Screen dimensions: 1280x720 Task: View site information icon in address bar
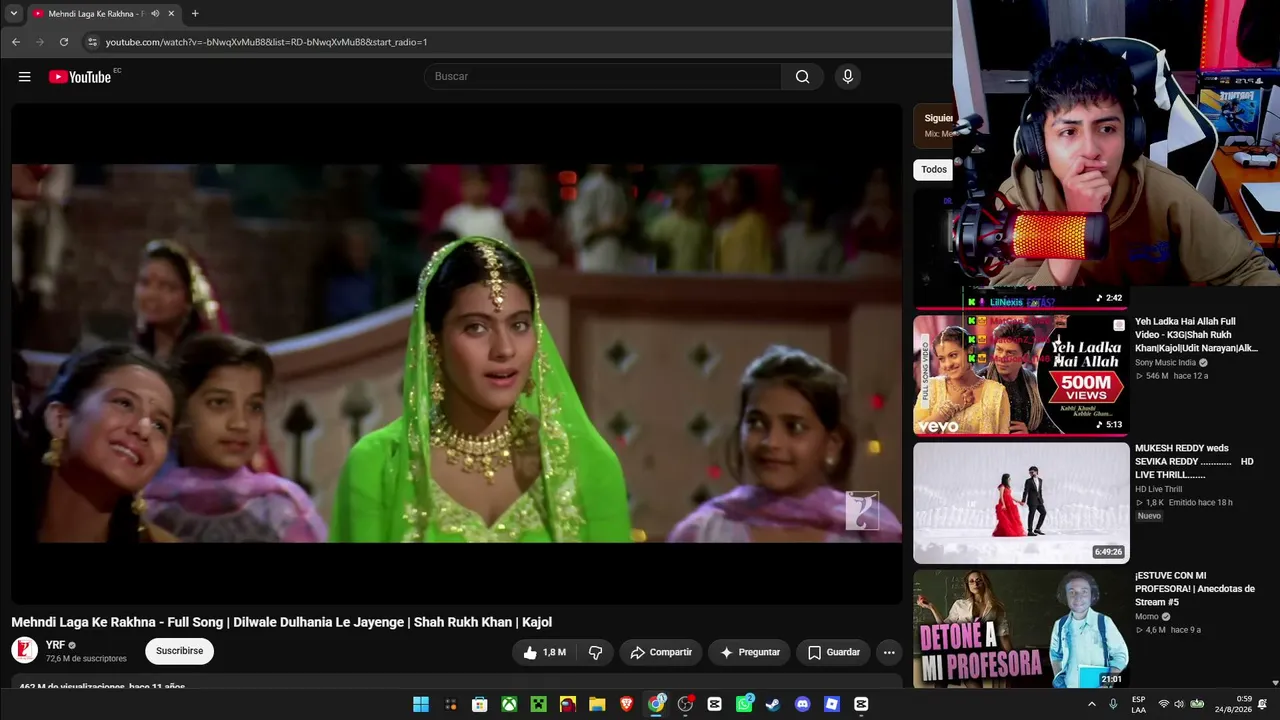pos(92,42)
